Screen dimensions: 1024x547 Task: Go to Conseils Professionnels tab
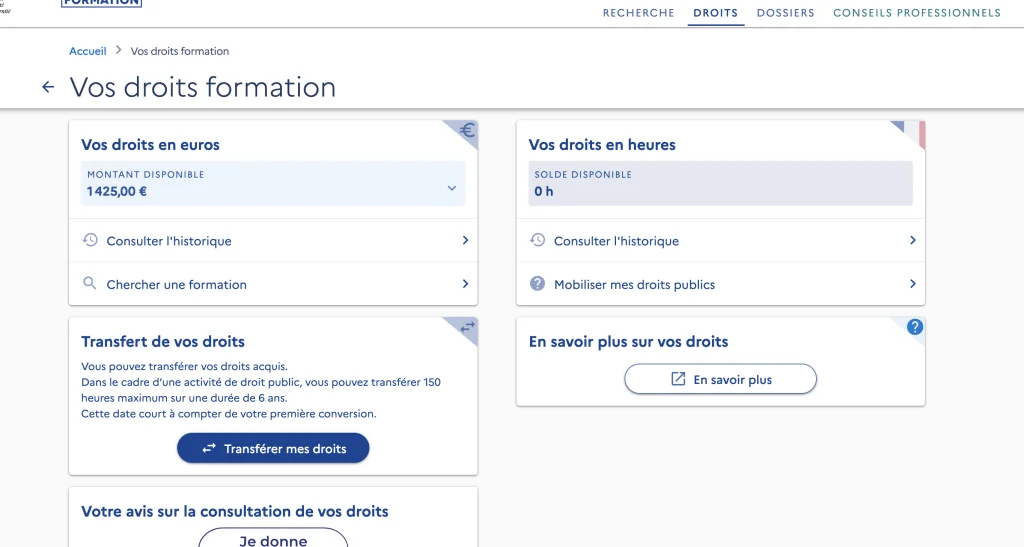[916, 13]
